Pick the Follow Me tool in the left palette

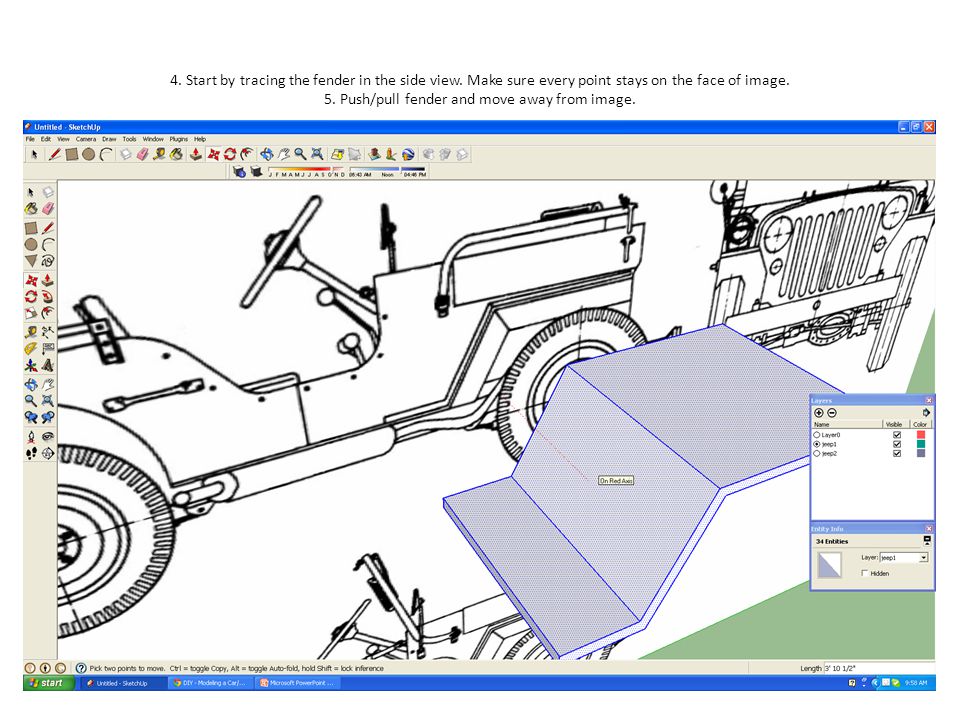tap(48, 297)
